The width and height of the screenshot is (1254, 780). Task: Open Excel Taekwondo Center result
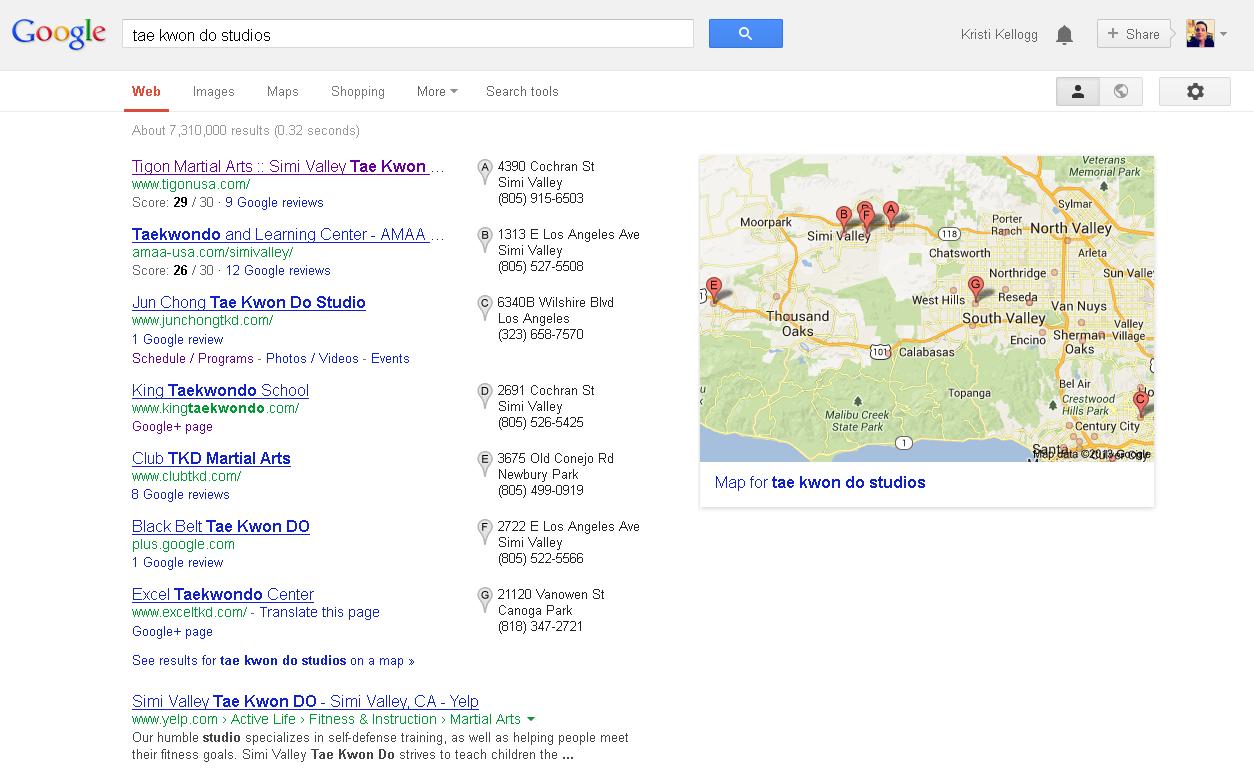[x=223, y=594]
